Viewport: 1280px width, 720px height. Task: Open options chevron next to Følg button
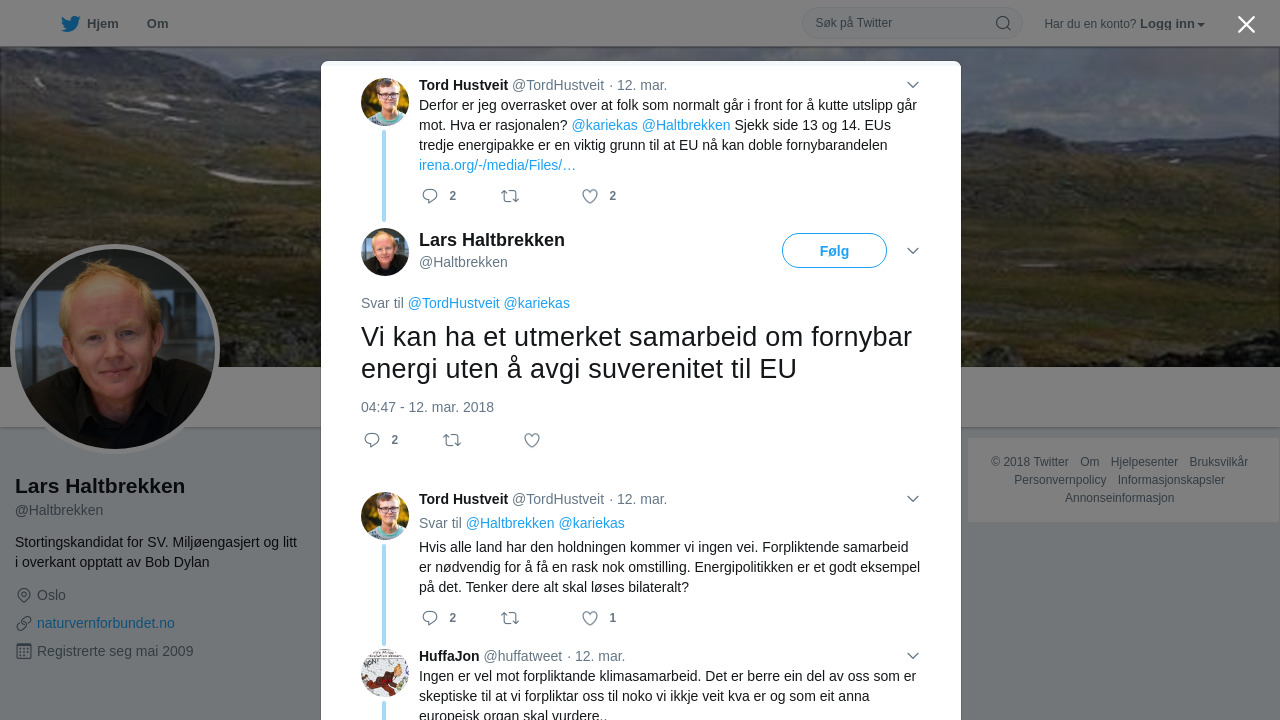pyautogui.click(x=913, y=251)
